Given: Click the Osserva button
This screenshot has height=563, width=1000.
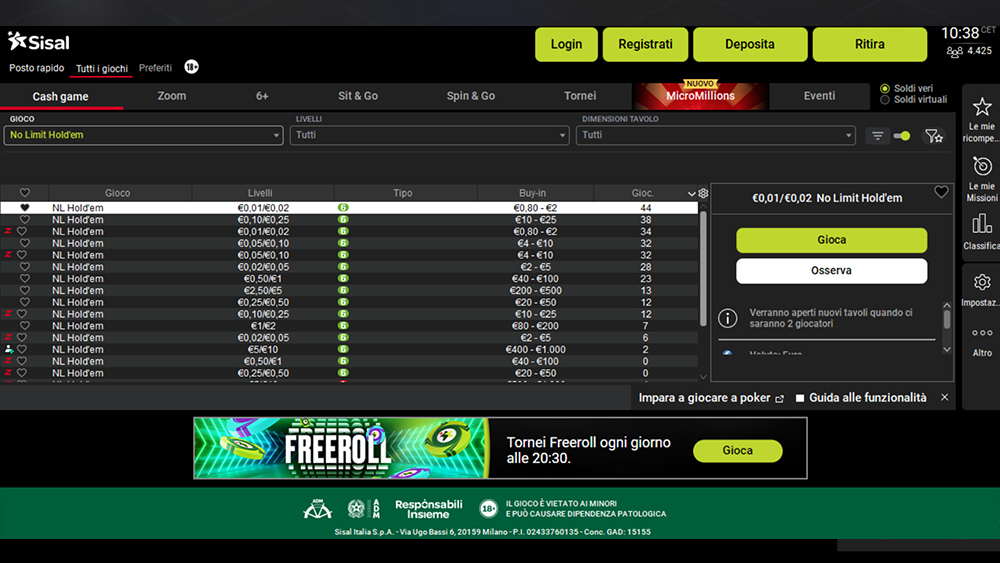Looking at the screenshot, I should [832, 270].
